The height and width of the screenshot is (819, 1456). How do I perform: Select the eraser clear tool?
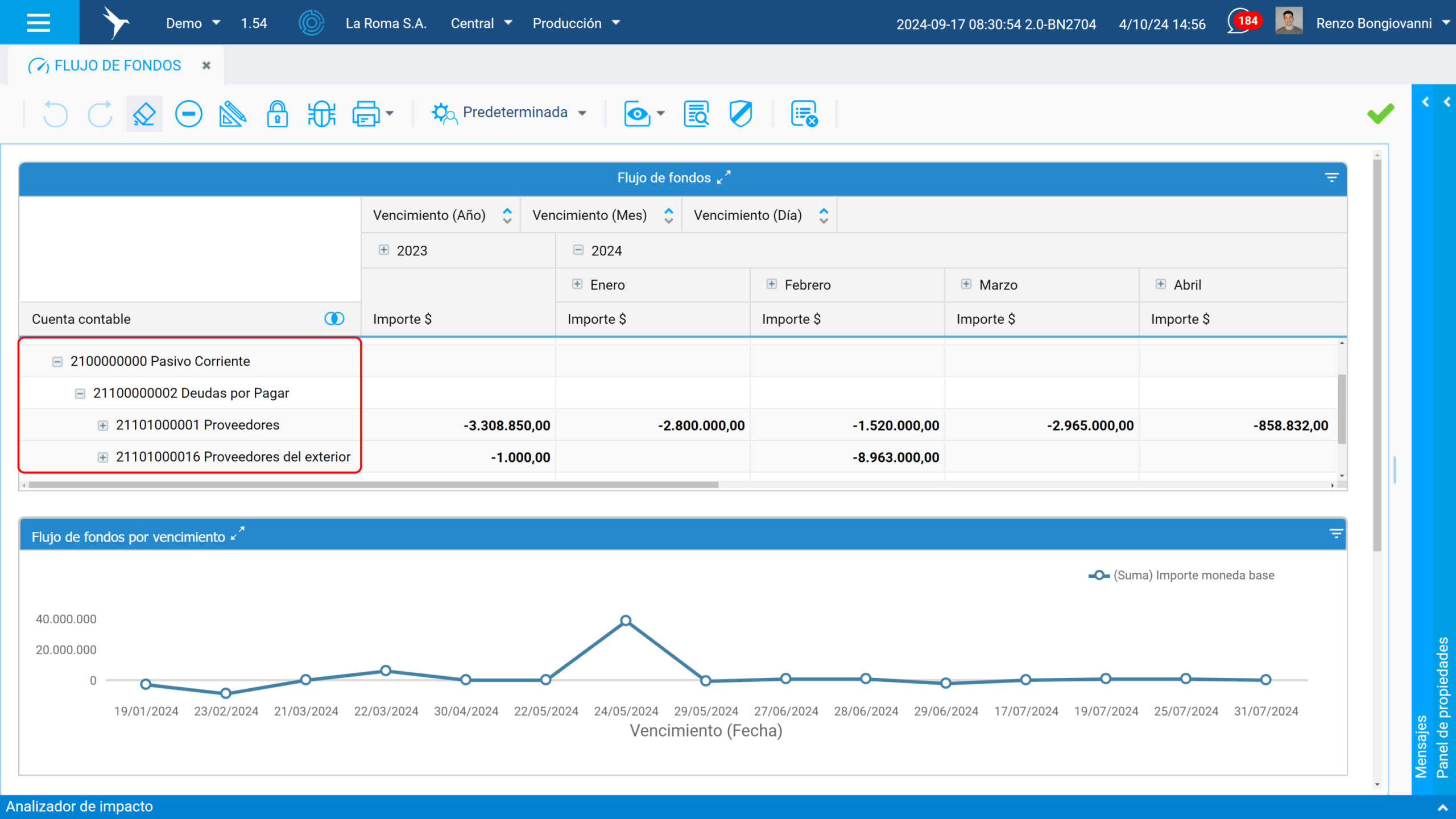[144, 114]
